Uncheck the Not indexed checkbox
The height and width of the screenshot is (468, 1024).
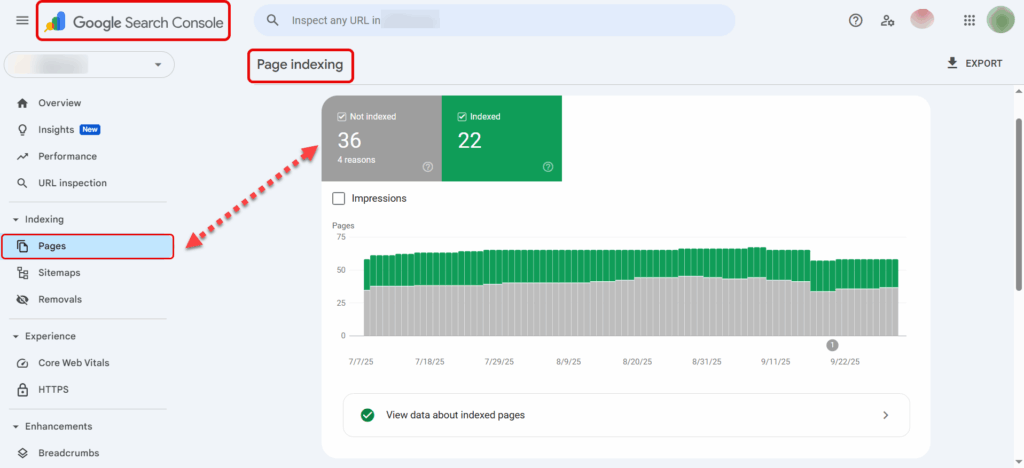click(341, 116)
